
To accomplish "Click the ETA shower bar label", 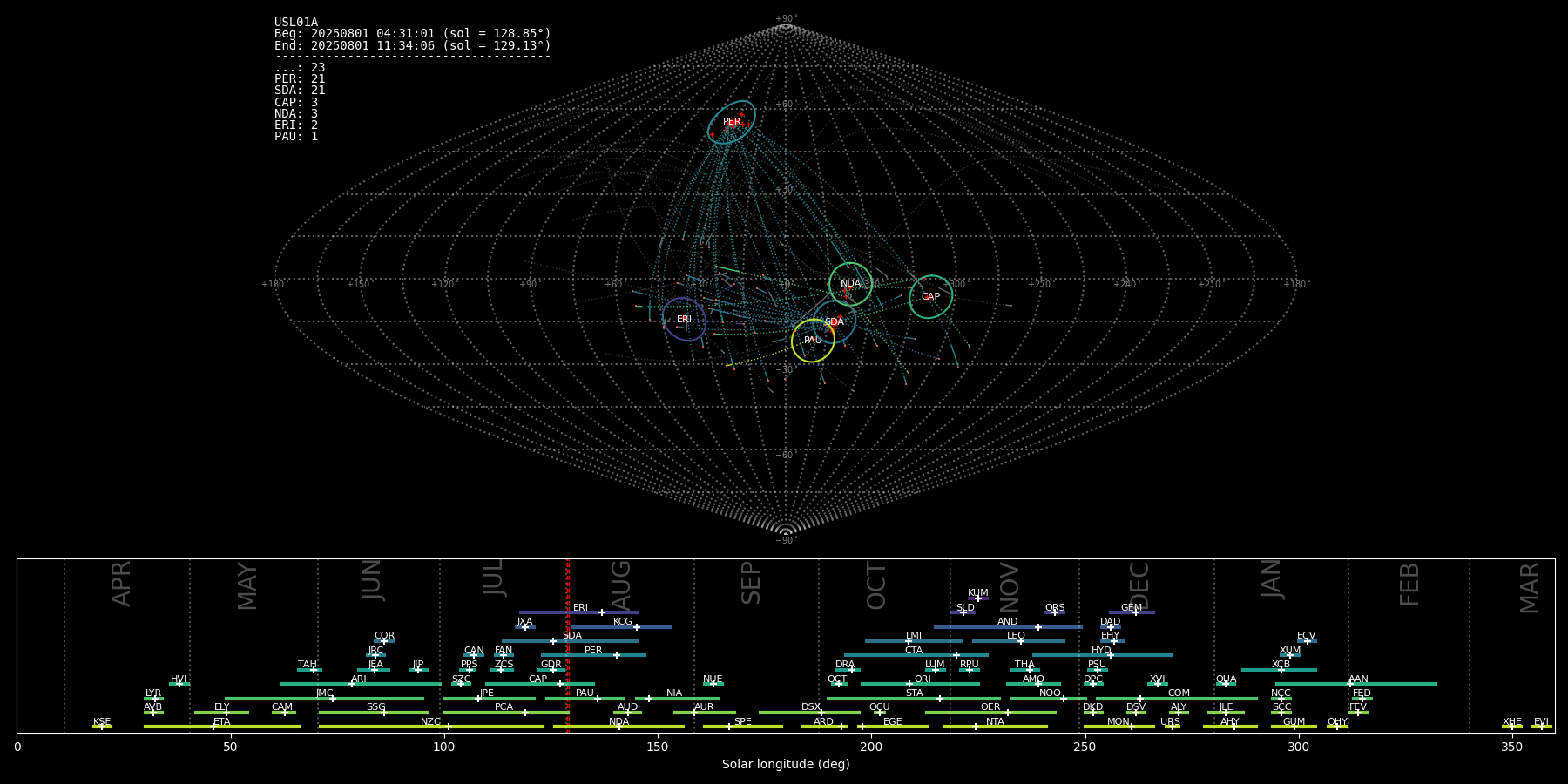I will click(x=221, y=722).
